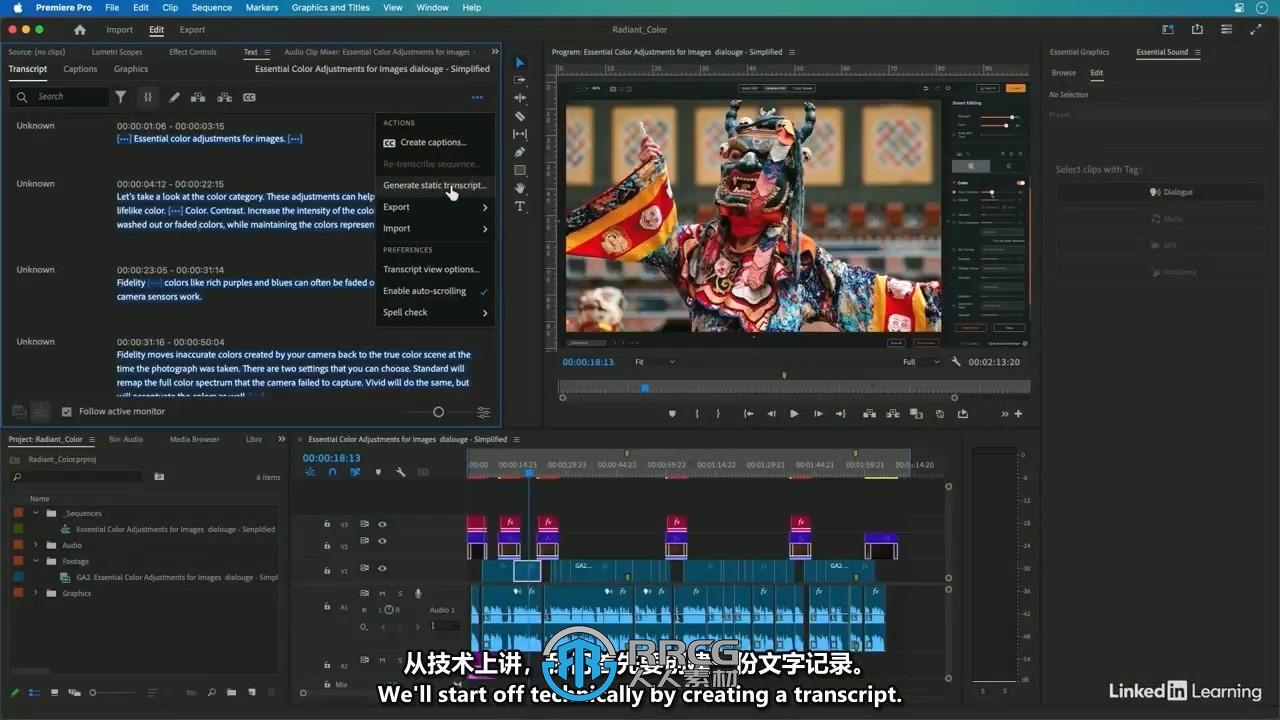Expand the Export submenu
Screen dimensions: 1280x720
[435, 207]
